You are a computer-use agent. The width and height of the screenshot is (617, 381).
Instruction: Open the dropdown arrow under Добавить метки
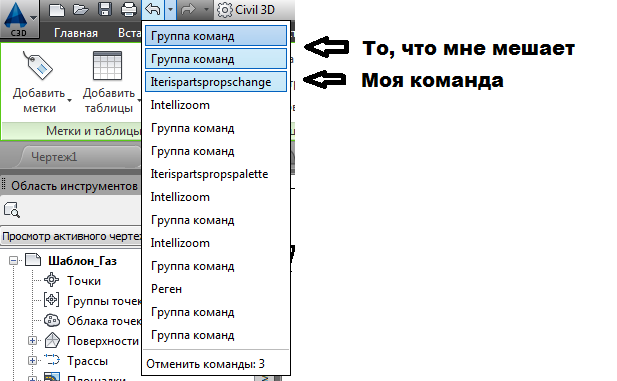(x=69, y=100)
